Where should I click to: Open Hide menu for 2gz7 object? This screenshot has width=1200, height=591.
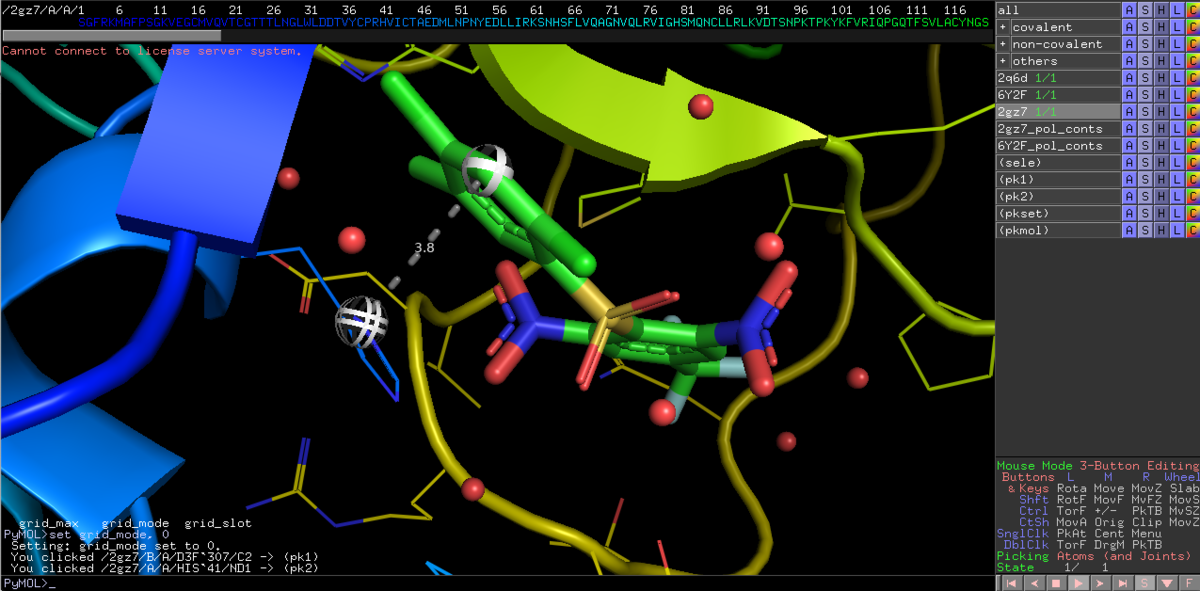(x=1161, y=112)
